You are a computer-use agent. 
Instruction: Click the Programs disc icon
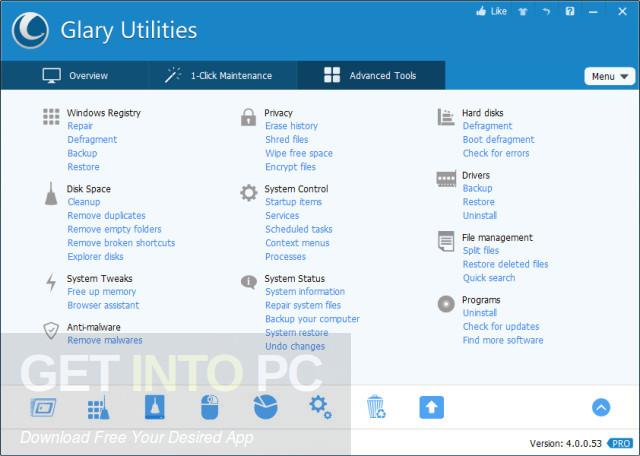point(446,304)
